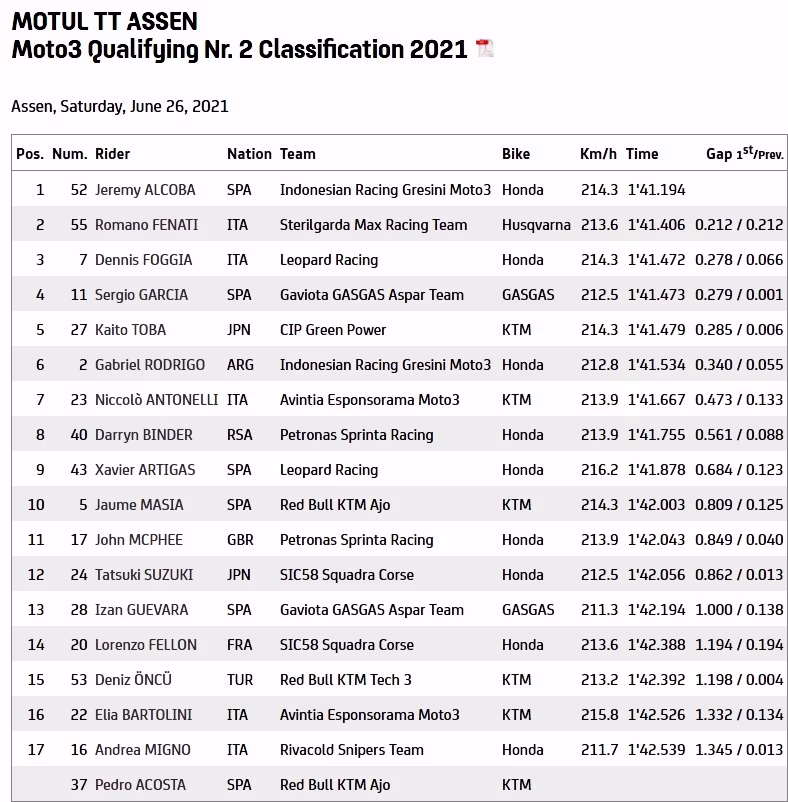Image resolution: width=788 pixels, height=802 pixels.
Task: Click the Time column header
Action: pyautogui.click(x=642, y=154)
